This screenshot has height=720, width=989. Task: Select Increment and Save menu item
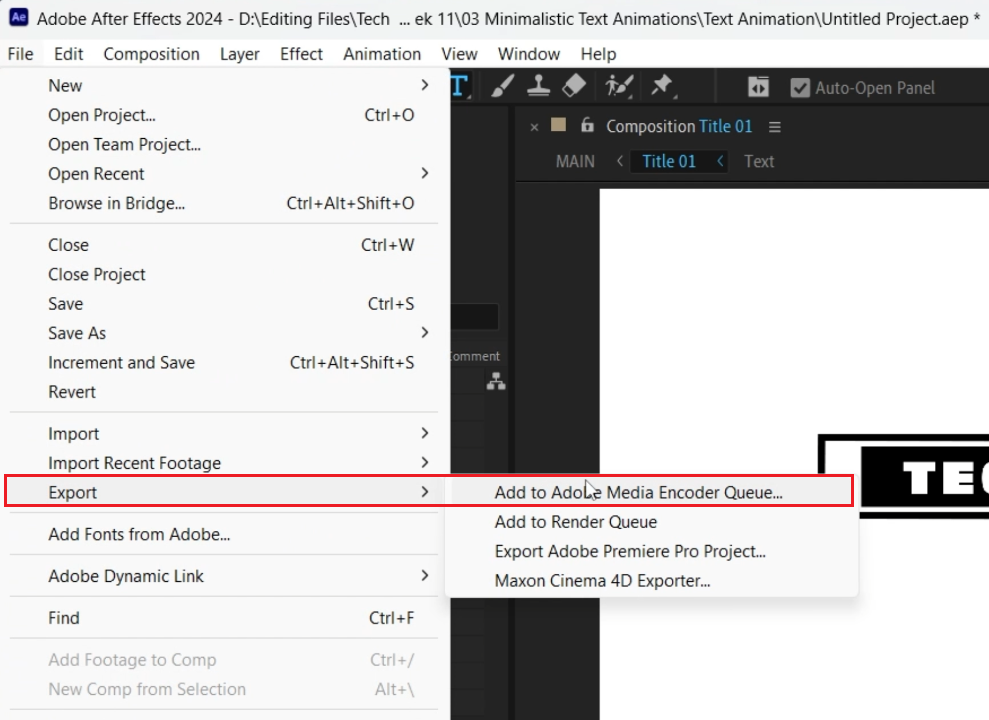click(122, 363)
